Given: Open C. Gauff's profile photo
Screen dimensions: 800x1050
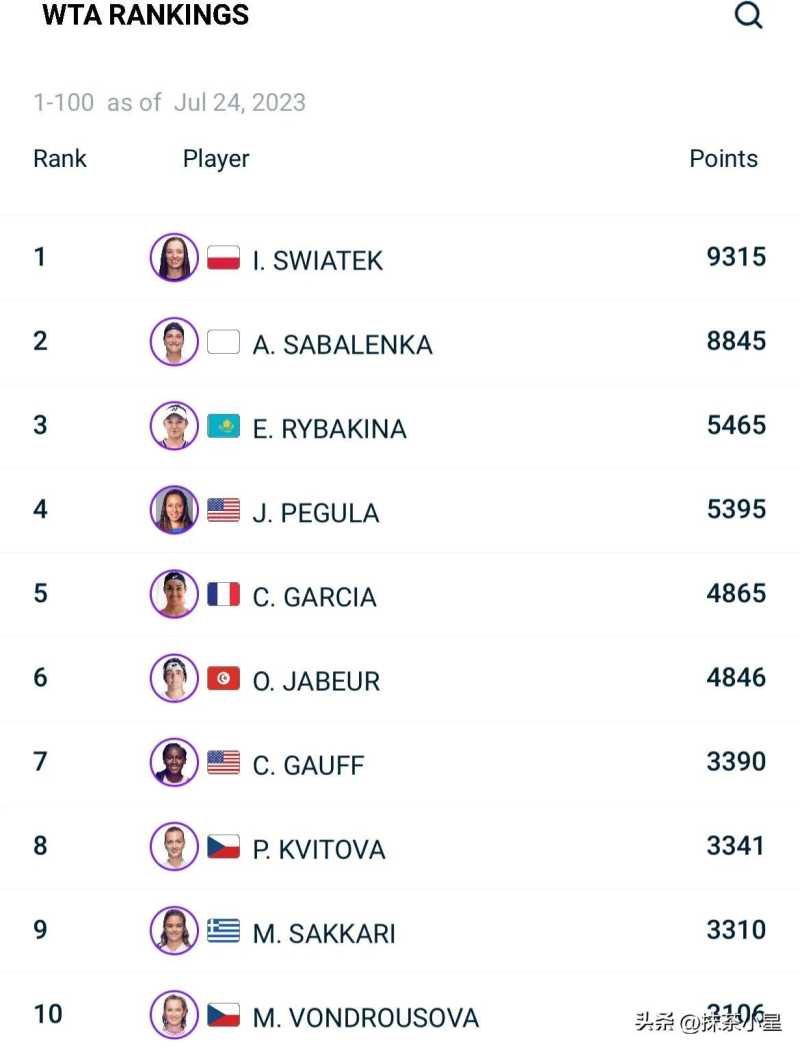Looking at the screenshot, I should point(174,763).
